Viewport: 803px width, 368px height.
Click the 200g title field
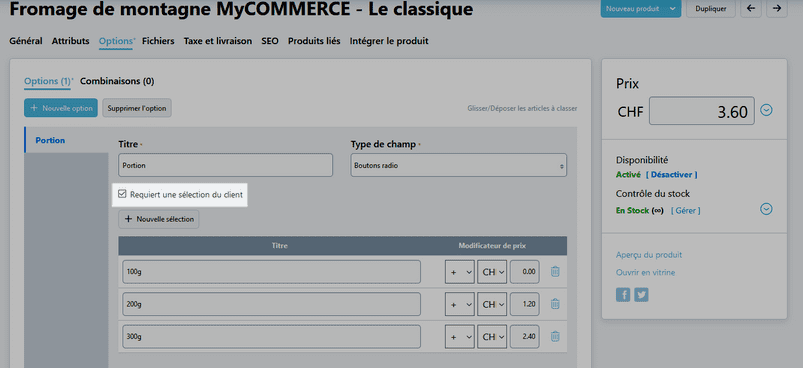271,305
